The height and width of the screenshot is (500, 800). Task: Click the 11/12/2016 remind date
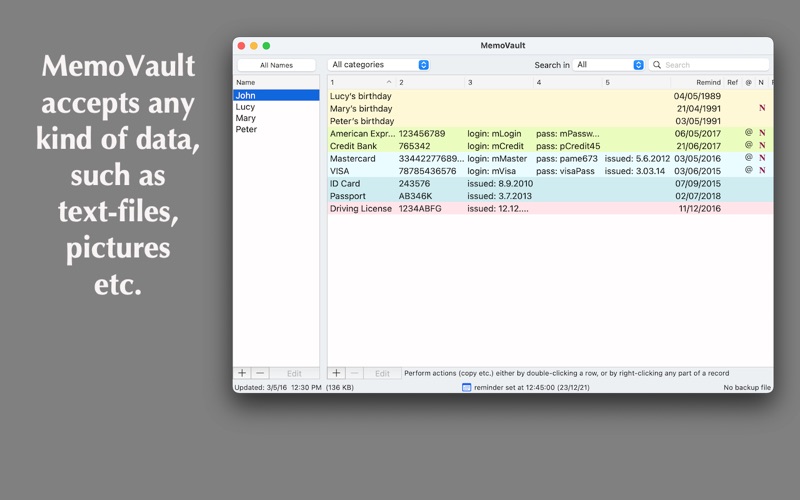tap(699, 208)
